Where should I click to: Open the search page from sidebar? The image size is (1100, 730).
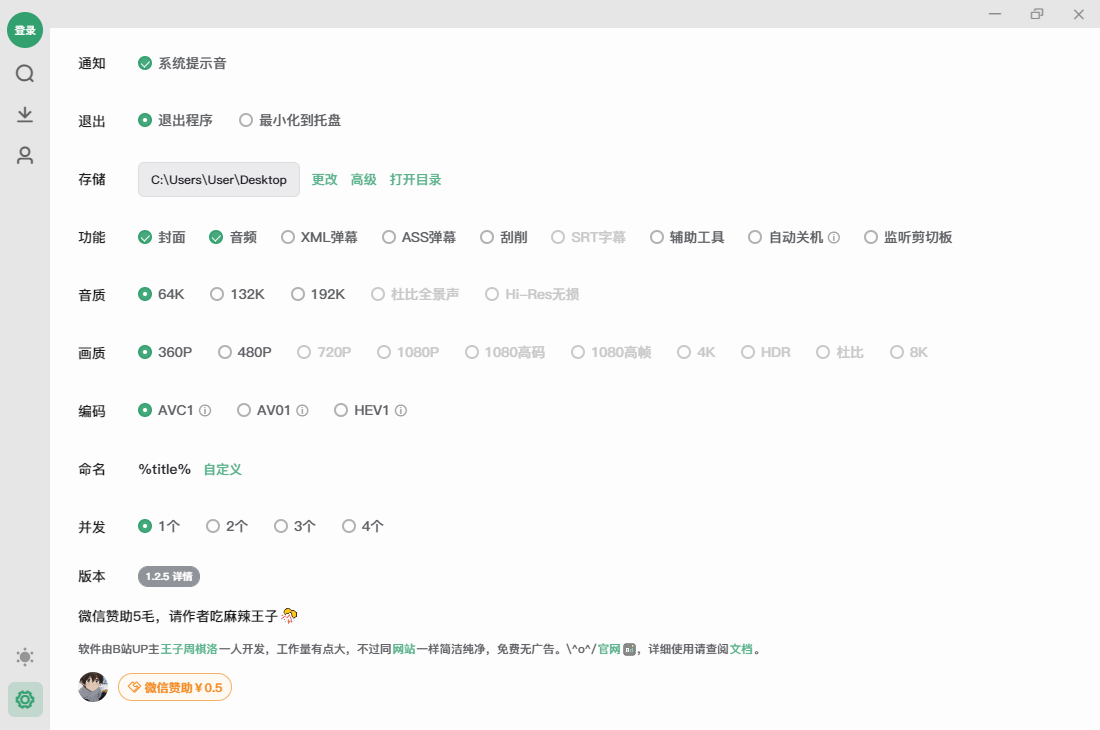(25, 73)
